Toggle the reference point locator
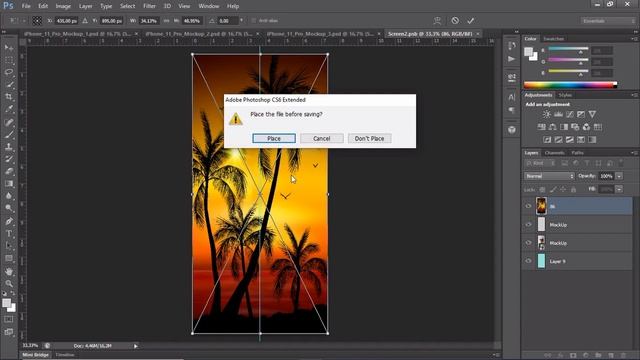Image resolution: width=640 pixels, height=360 pixels. (x=37, y=20)
